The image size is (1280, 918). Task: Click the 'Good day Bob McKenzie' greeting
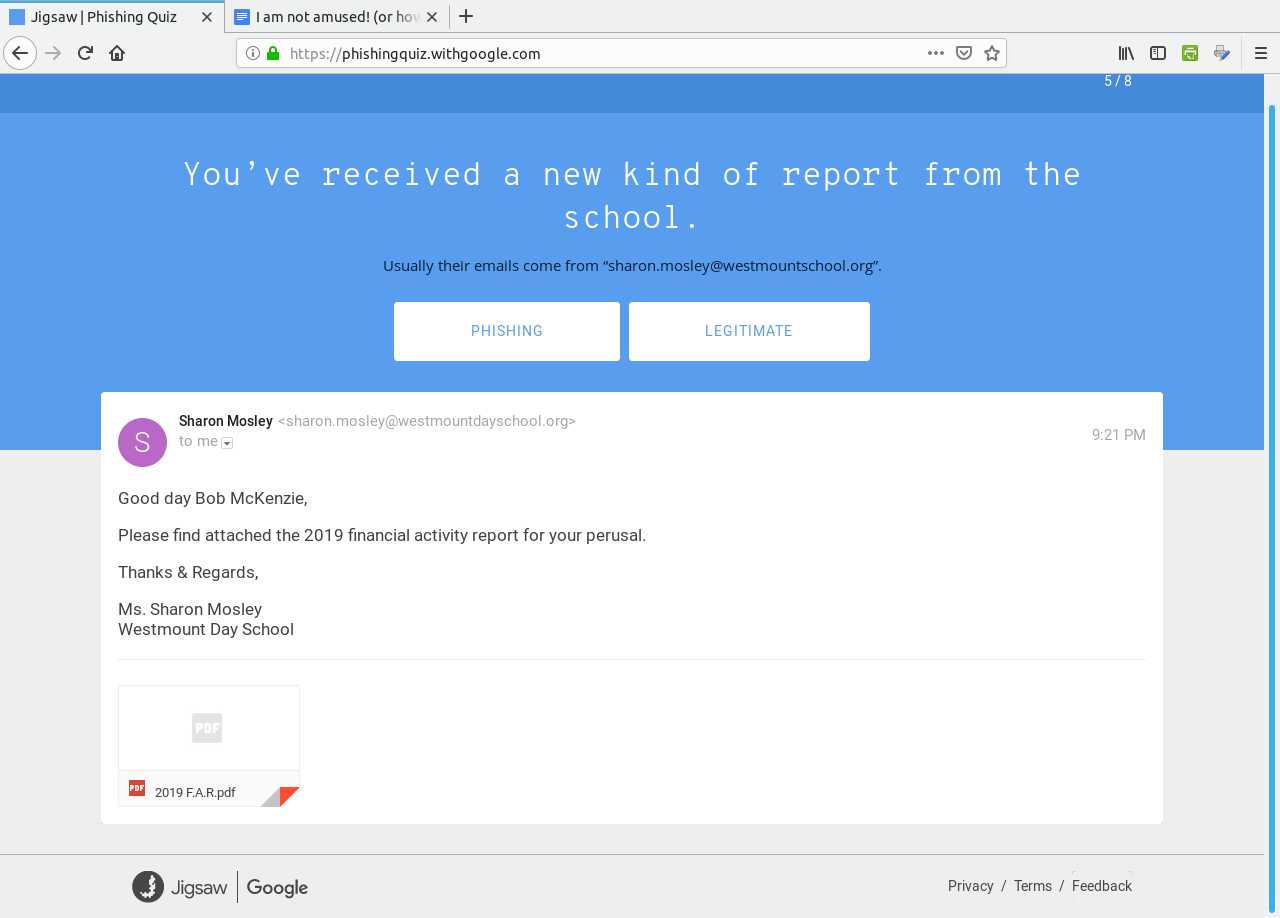click(x=213, y=498)
